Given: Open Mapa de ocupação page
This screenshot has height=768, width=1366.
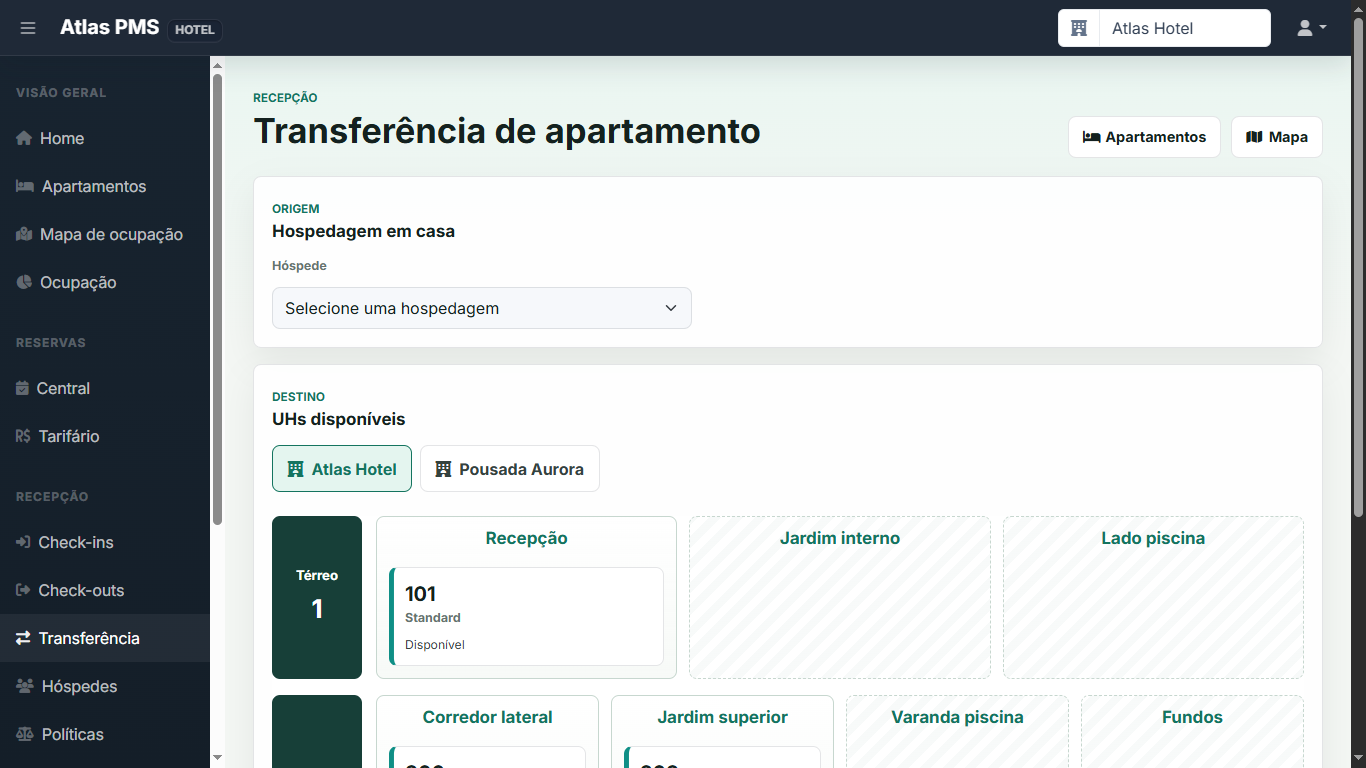Looking at the screenshot, I should pyautogui.click(x=105, y=234).
